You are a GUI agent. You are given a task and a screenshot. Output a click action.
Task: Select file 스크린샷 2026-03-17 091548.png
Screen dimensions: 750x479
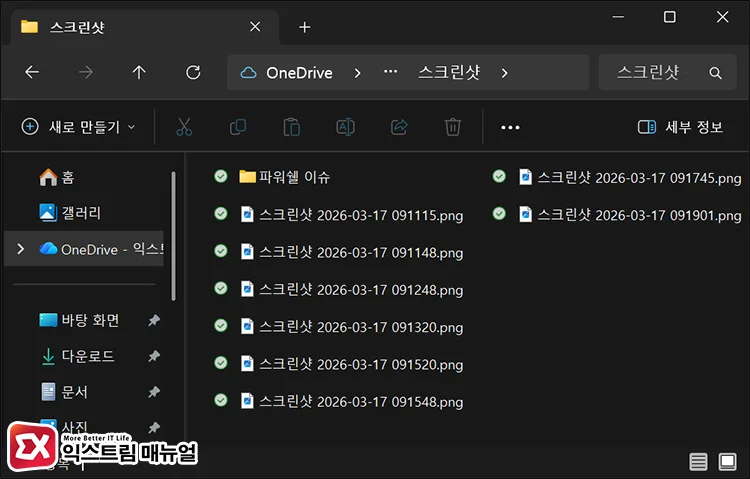point(352,401)
